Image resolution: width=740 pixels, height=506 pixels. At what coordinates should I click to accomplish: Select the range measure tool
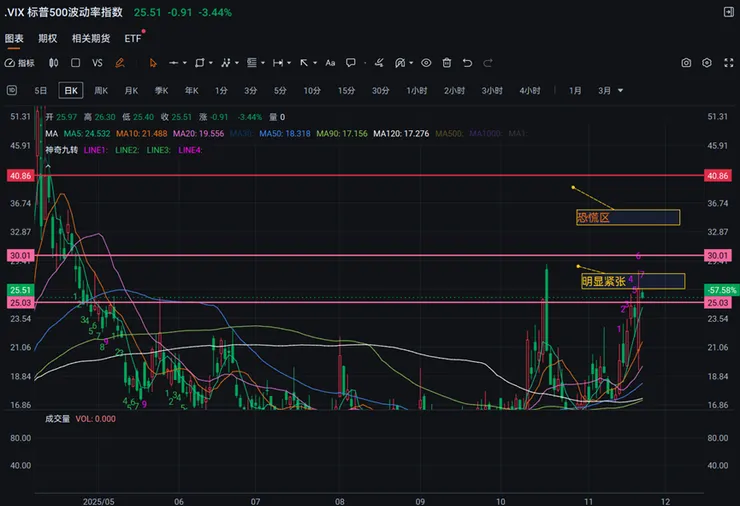(x=278, y=63)
